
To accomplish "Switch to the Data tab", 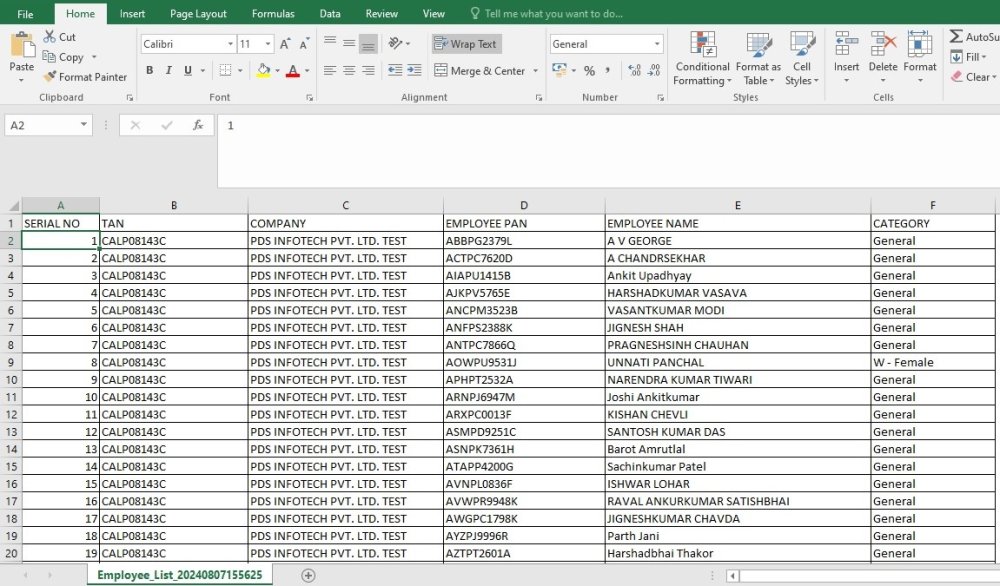I will [x=330, y=13].
